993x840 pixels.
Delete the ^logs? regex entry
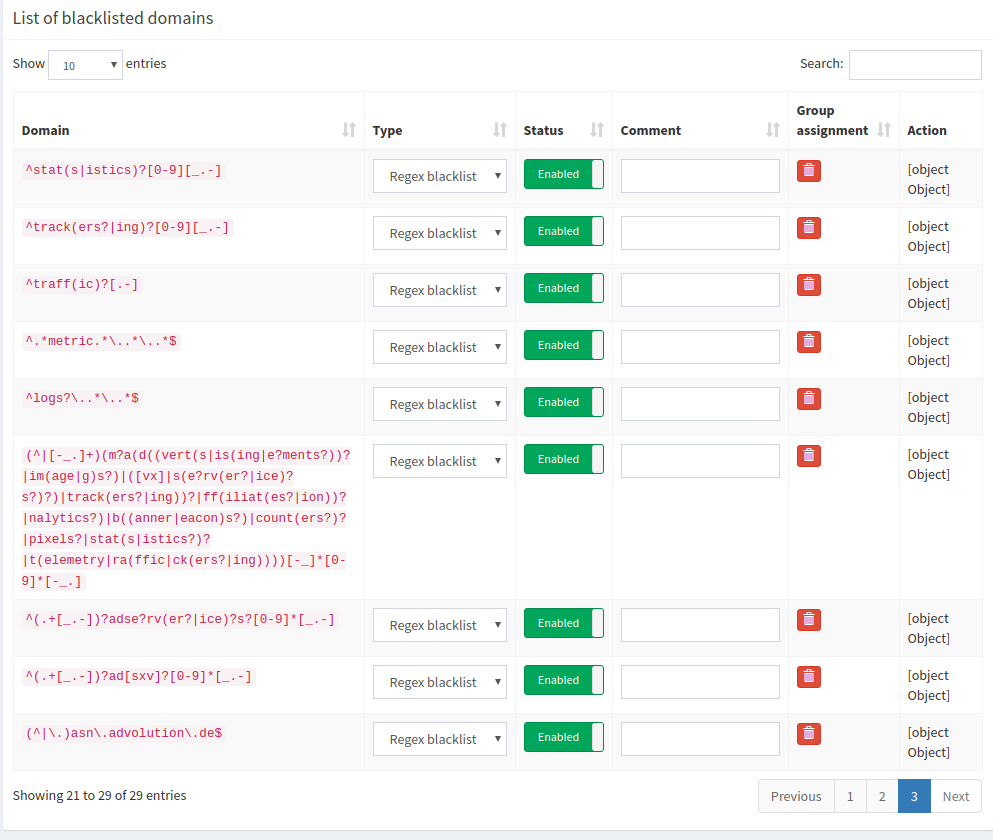[809, 399]
